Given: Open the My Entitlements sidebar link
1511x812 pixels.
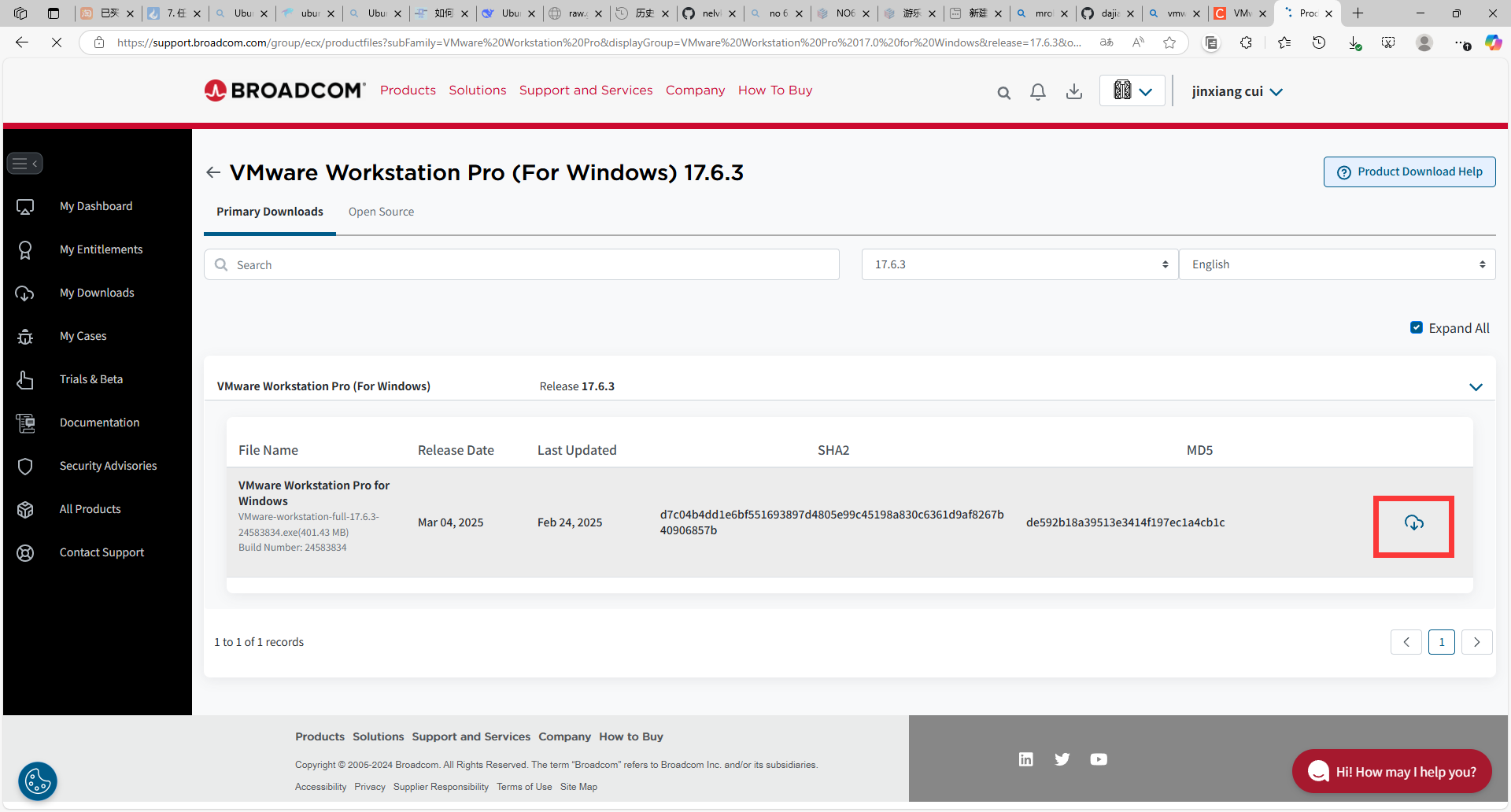Looking at the screenshot, I should click(x=102, y=249).
